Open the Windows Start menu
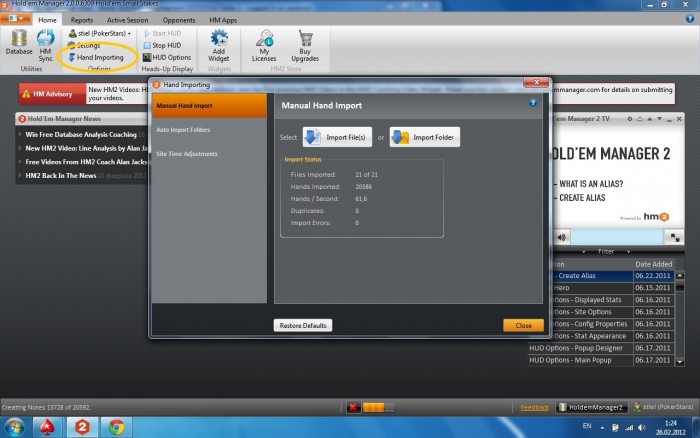700x438 pixels. [x=14, y=428]
